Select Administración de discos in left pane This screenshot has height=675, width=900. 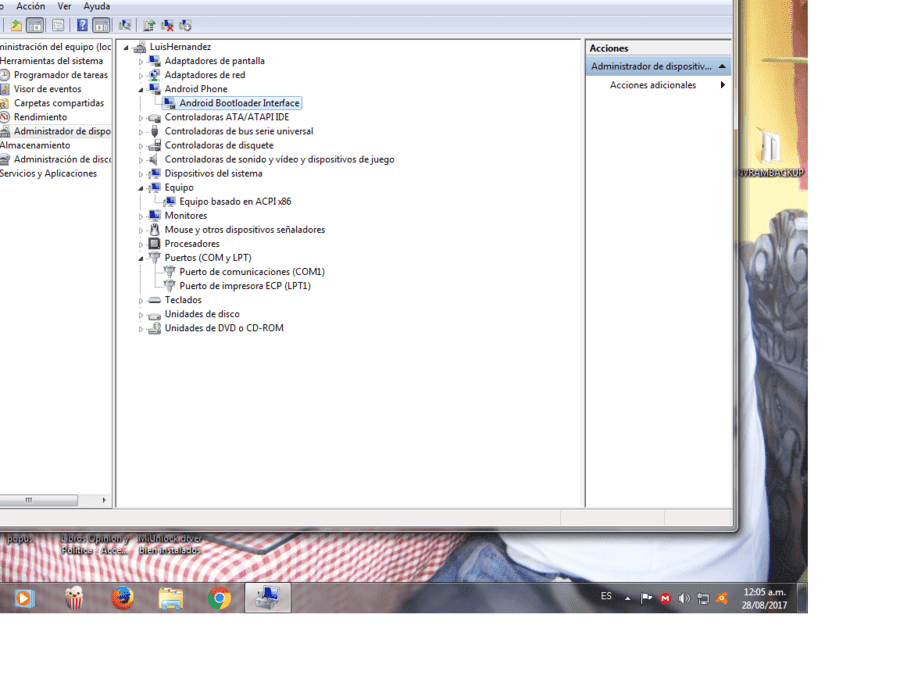tap(63, 160)
